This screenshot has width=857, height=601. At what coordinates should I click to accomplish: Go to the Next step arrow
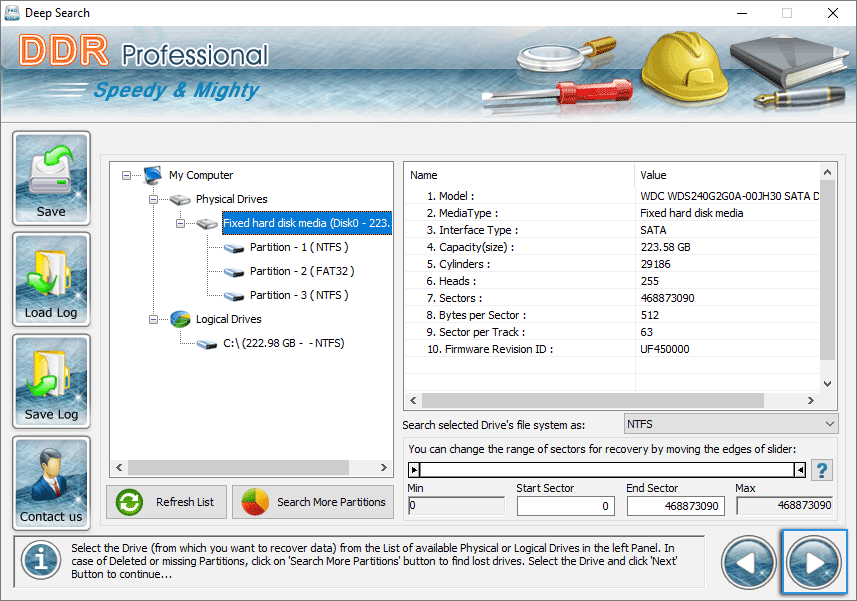814,562
